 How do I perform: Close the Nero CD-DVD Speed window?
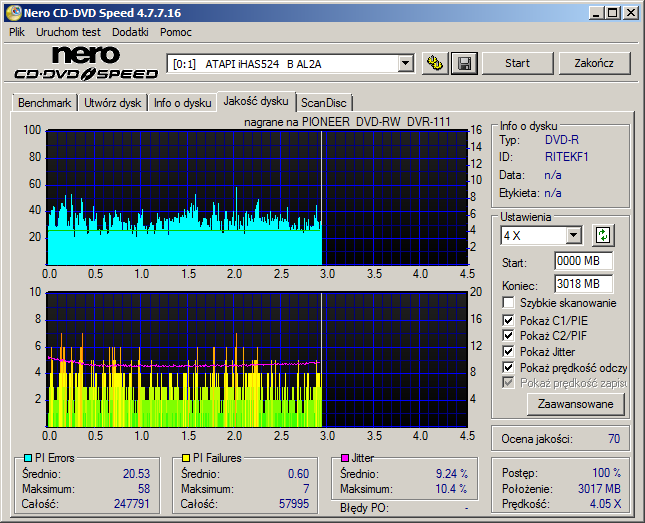[631, 13]
